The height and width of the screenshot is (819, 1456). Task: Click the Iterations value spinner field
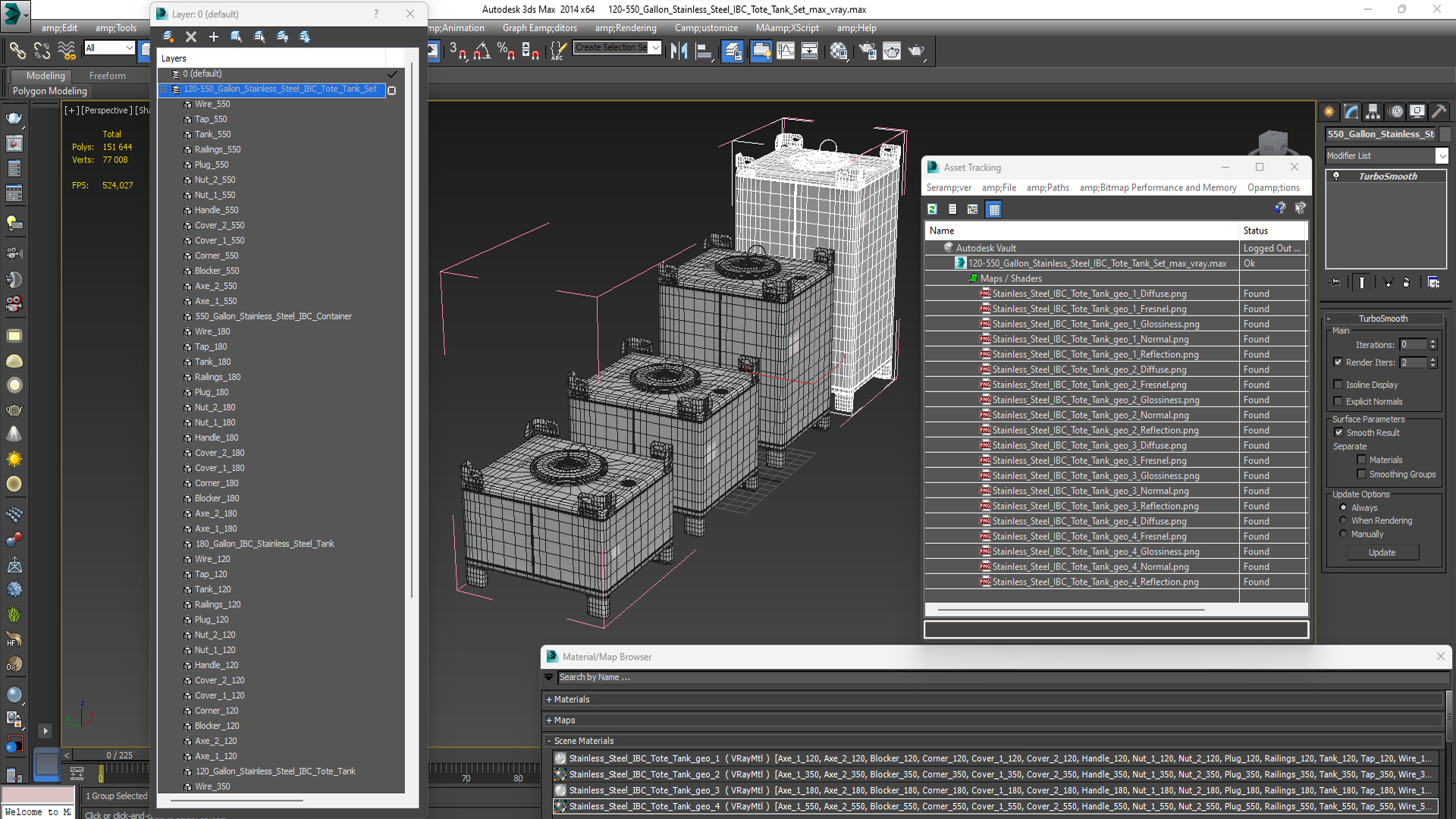[1413, 344]
